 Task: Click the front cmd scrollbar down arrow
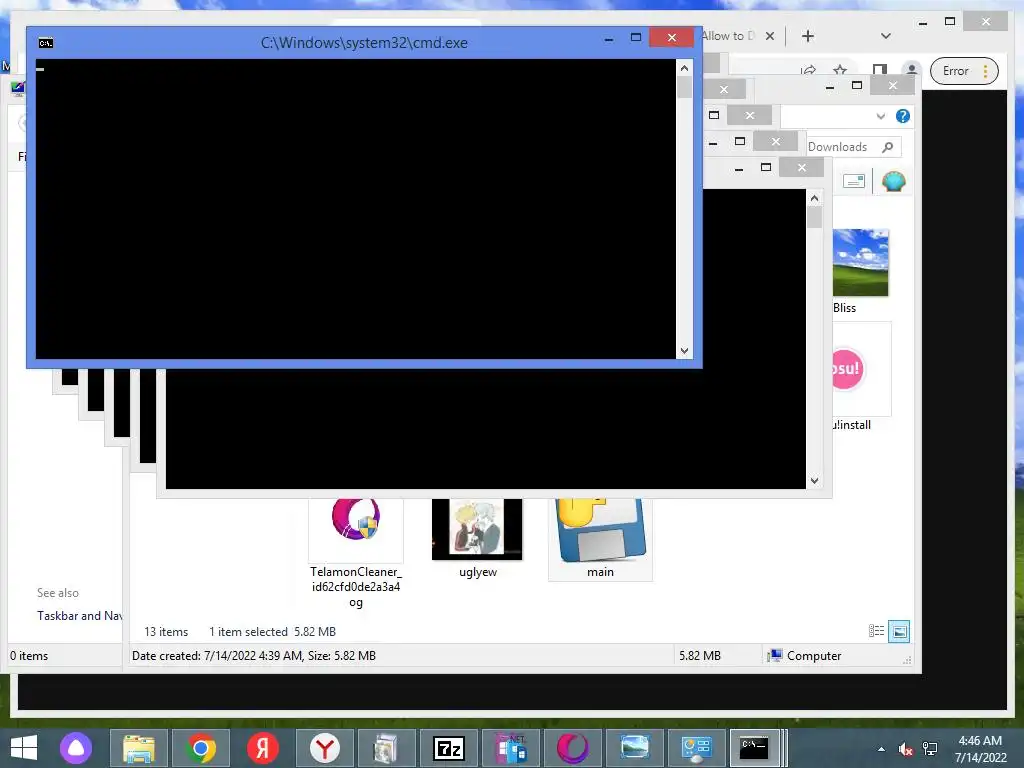pos(684,351)
